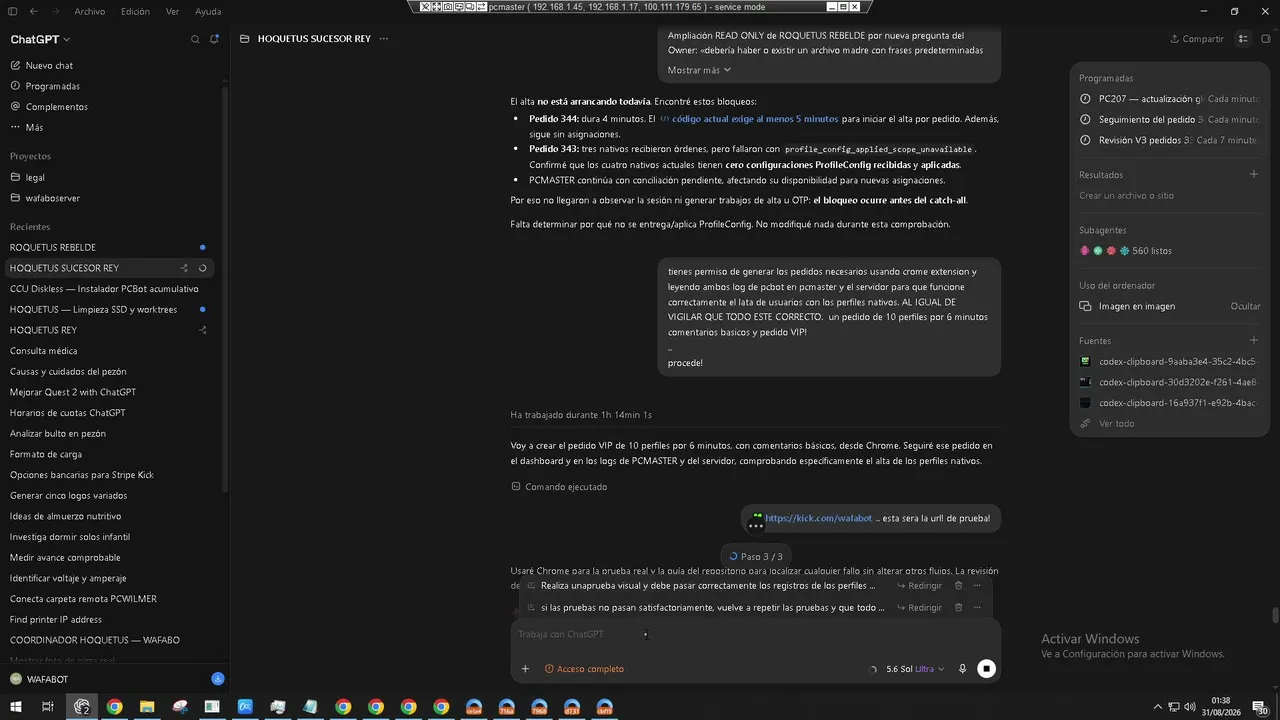
Task: Click the microphone dictation icon
Action: [x=963, y=669]
